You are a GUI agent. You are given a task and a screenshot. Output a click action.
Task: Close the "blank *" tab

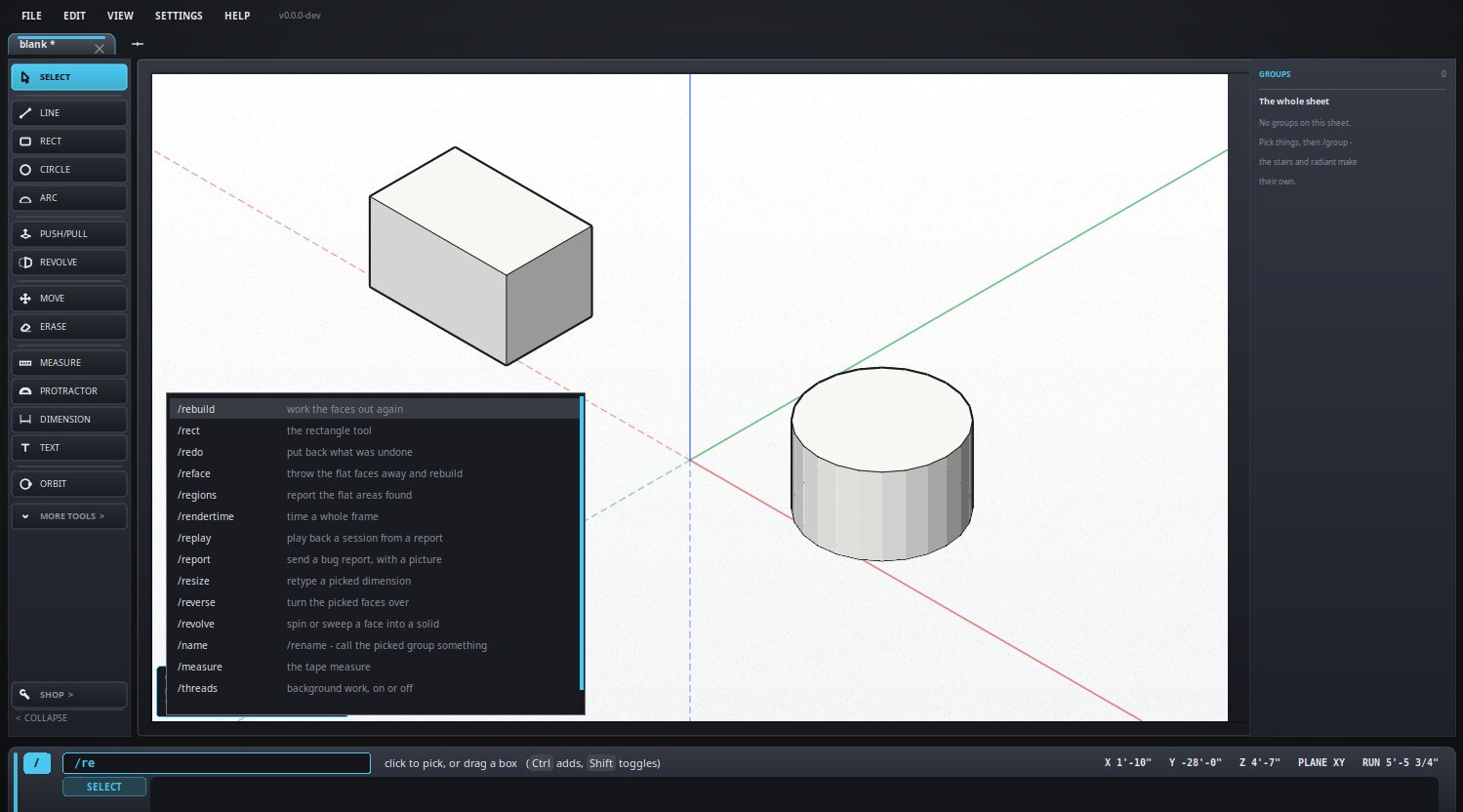point(100,48)
